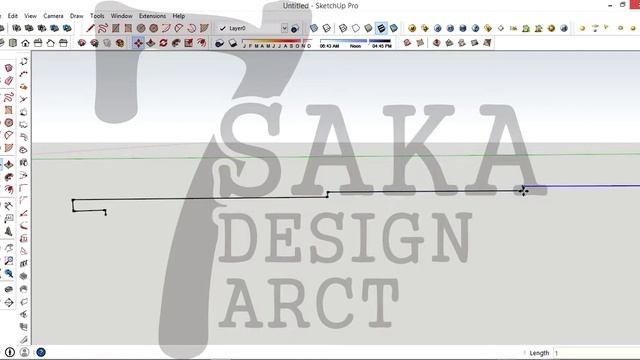Click the geo-location info icon in status bar
This screenshot has width=640, height=360.
pos(10,352)
